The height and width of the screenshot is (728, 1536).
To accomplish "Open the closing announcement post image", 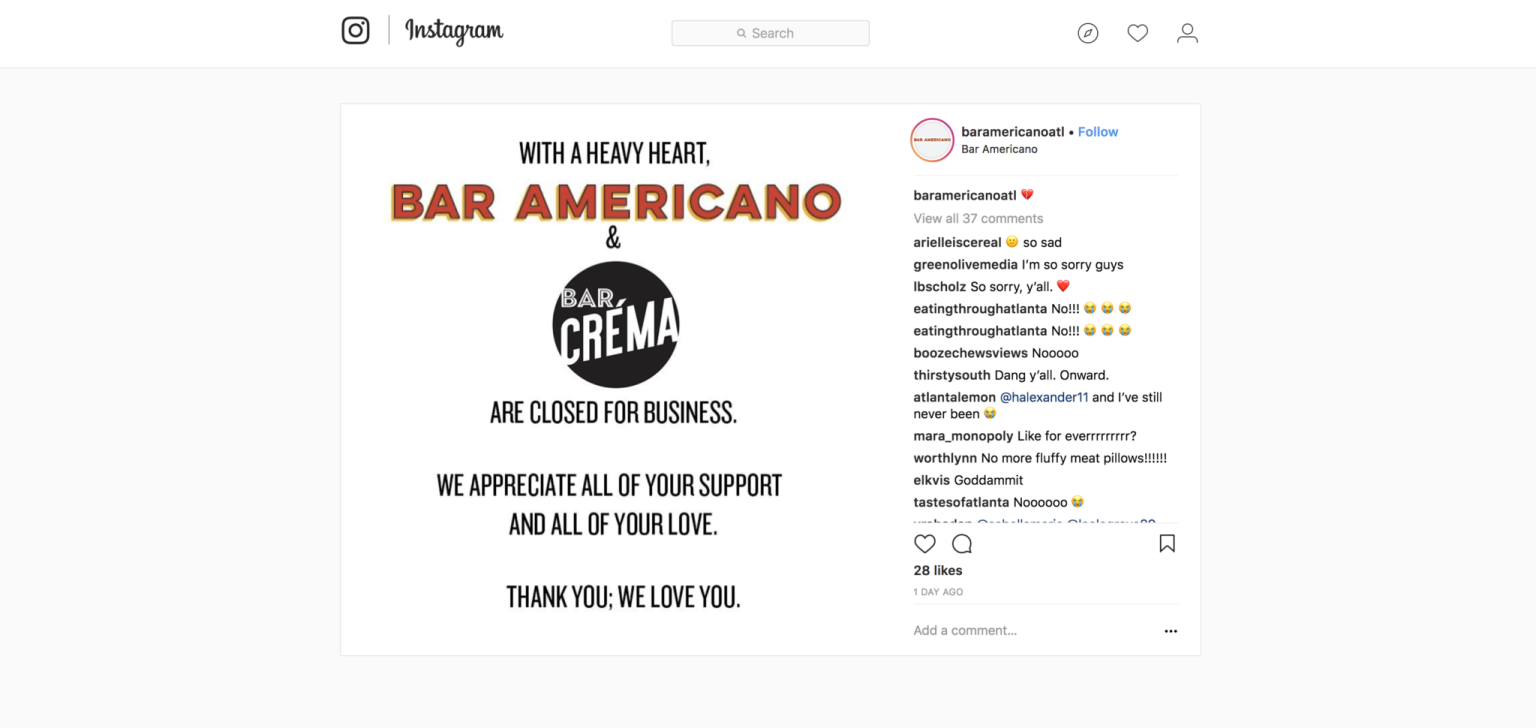I will (x=616, y=380).
